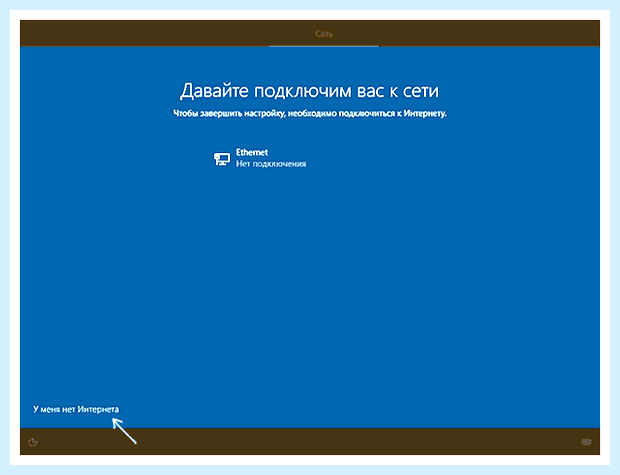The height and width of the screenshot is (475, 620).
Task: Select the Ethernet network entry
Action: click(260, 158)
